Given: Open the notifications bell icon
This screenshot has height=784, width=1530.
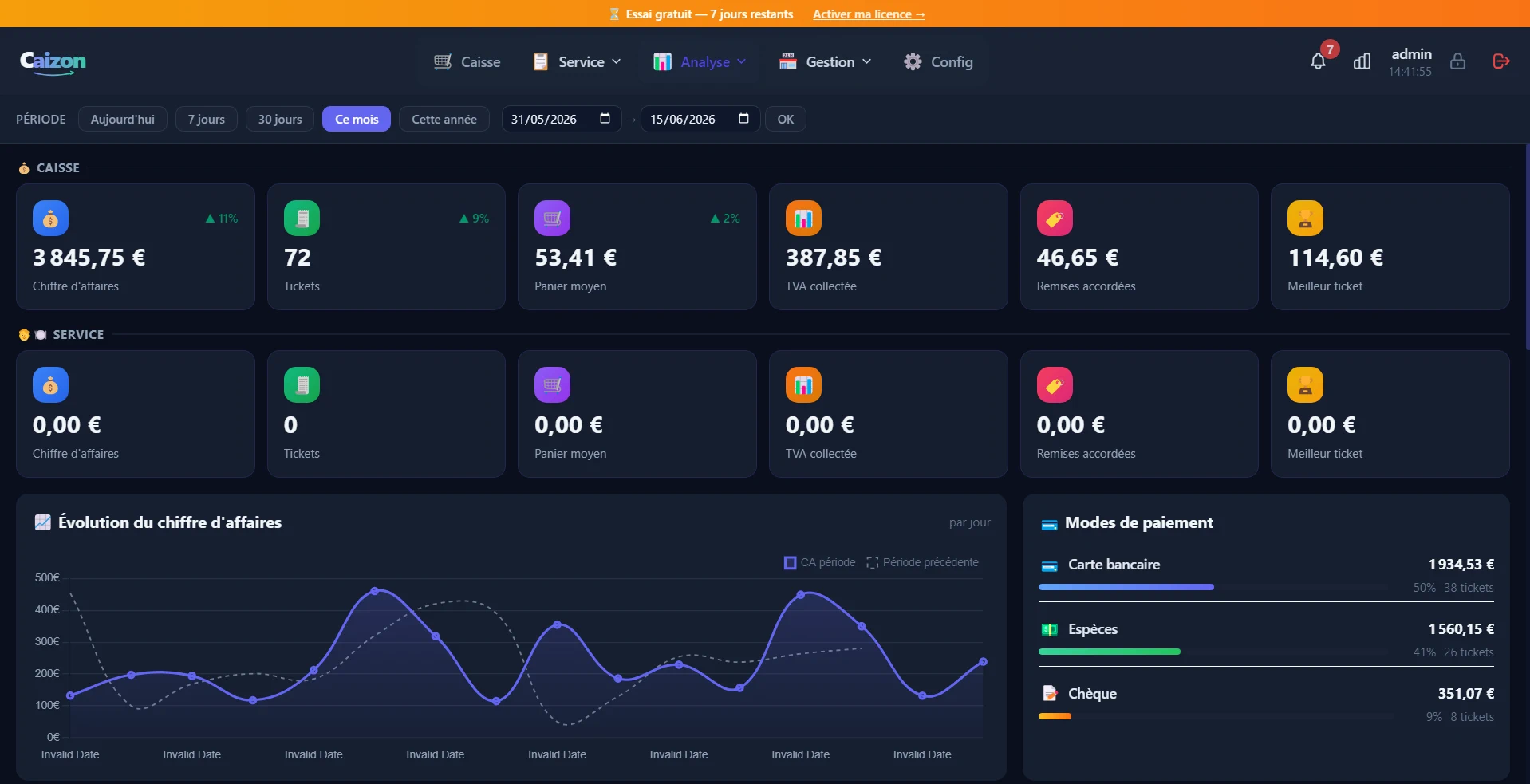Looking at the screenshot, I should (x=1318, y=61).
